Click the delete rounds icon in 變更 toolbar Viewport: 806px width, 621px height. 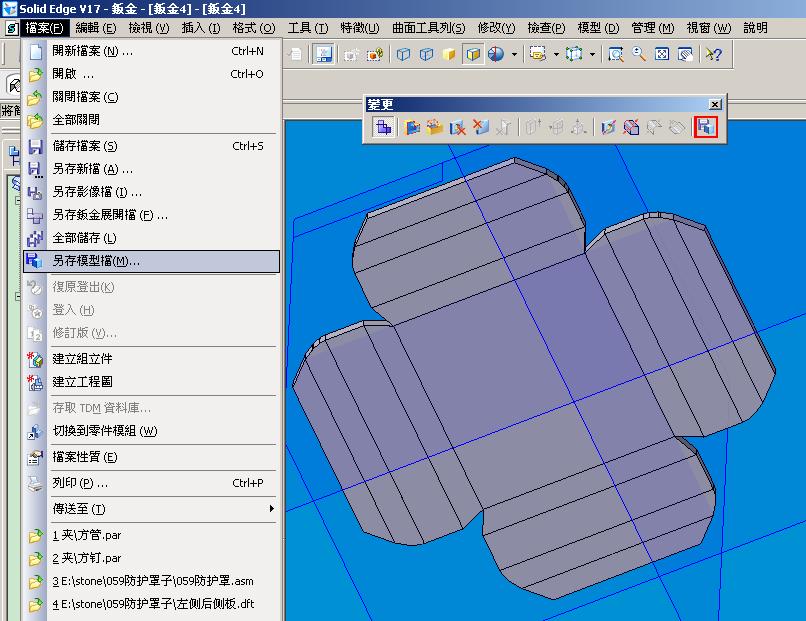tap(631, 127)
